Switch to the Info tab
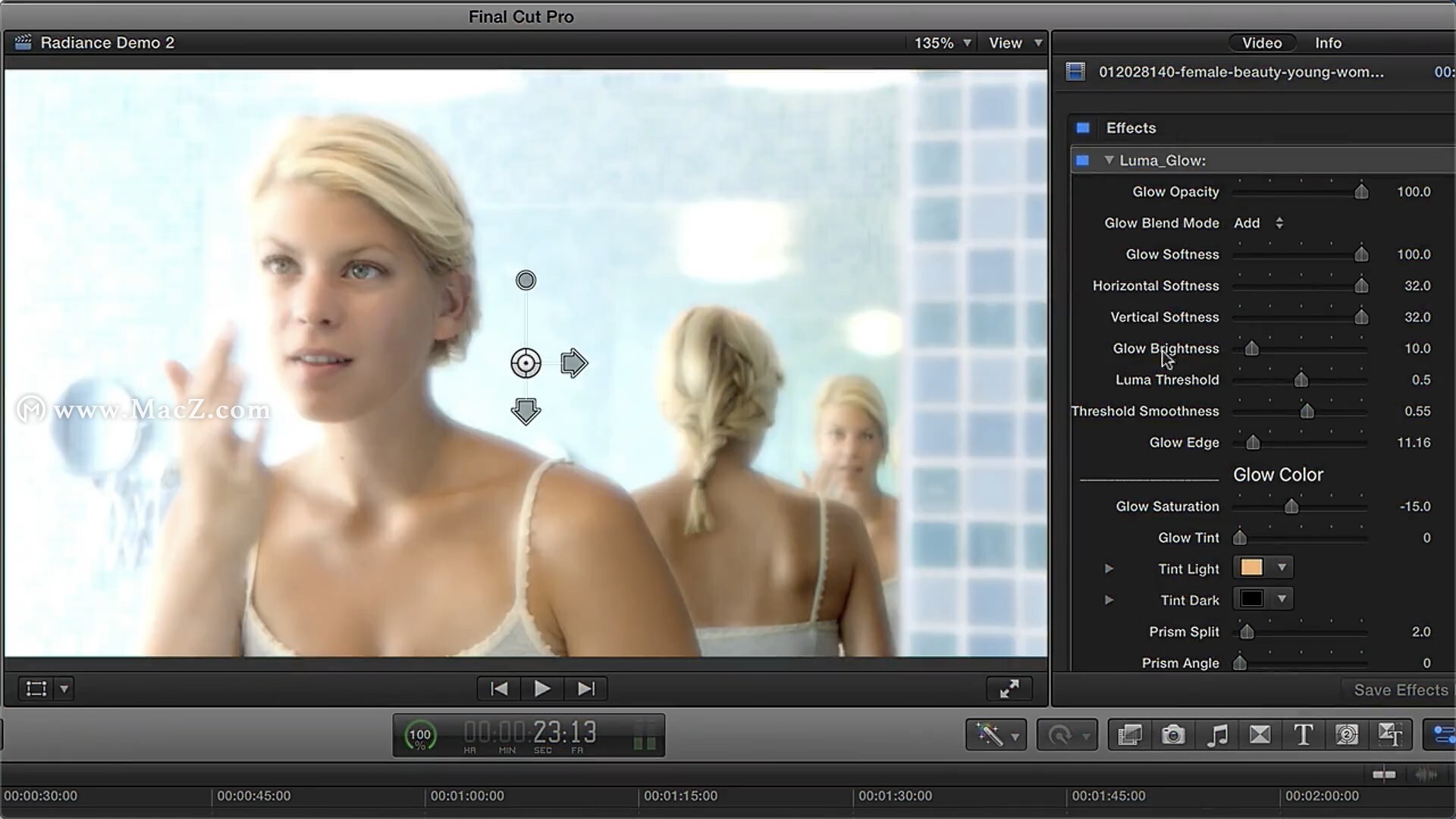Image resolution: width=1456 pixels, height=819 pixels. (1328, 43)
